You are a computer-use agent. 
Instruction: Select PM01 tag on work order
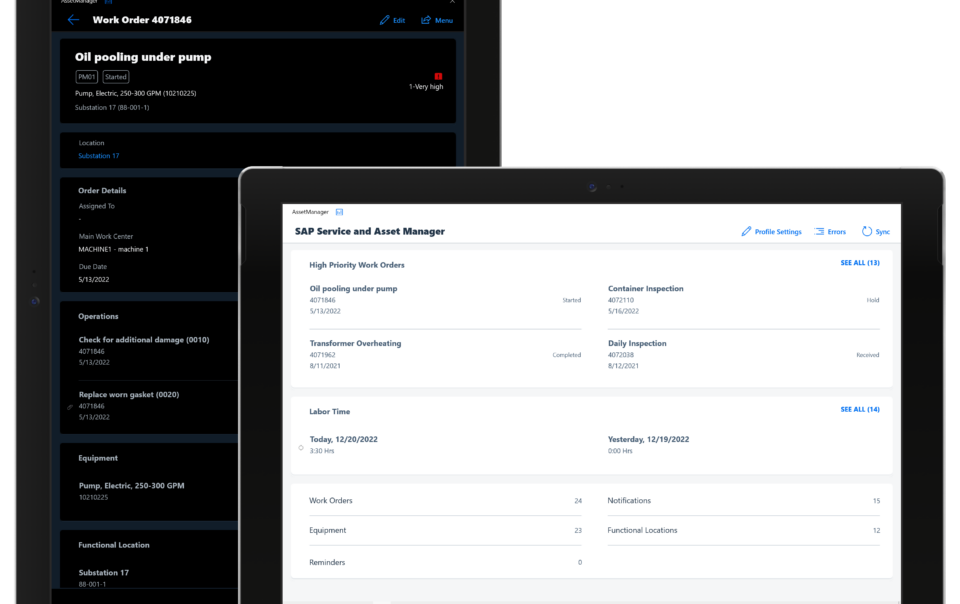point(86,76)
